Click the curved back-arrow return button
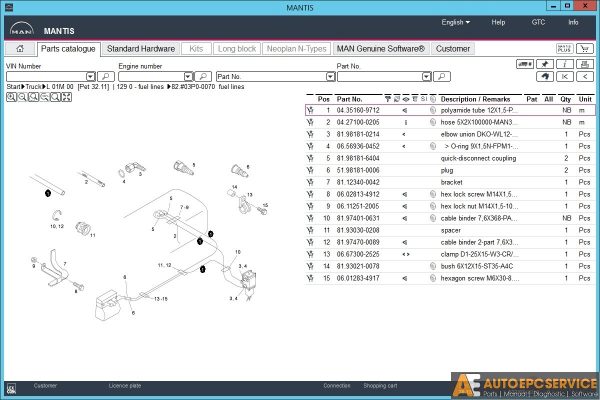The height and width of the screenshot is (400, 600). (545, 77)
